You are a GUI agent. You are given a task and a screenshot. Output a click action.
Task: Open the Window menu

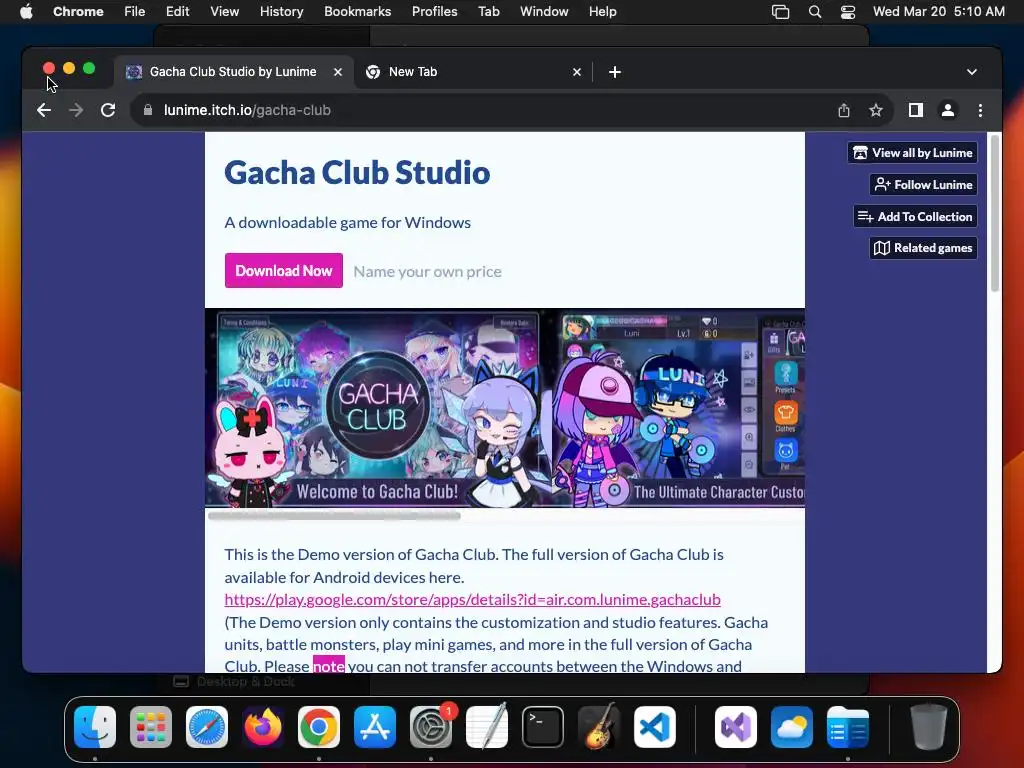[544, 11]
